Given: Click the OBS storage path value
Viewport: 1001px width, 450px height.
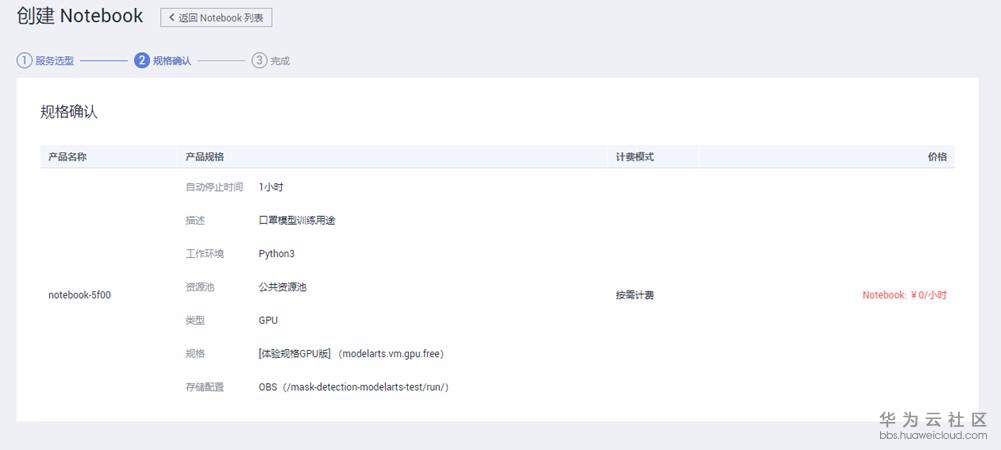Looking at the screenshot, I should coord(353,386).
